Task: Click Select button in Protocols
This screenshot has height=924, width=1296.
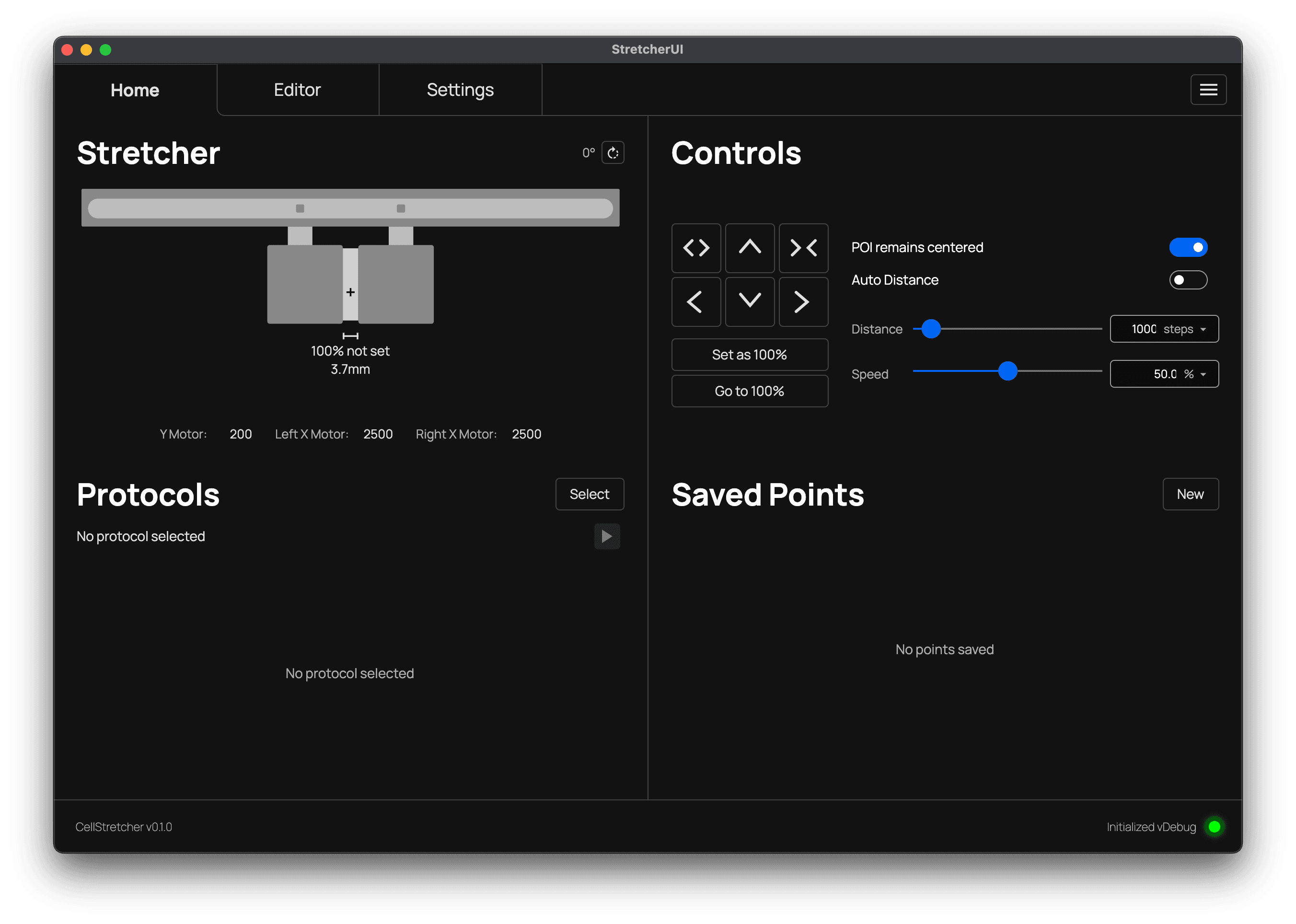Action: tap(590, 494)
